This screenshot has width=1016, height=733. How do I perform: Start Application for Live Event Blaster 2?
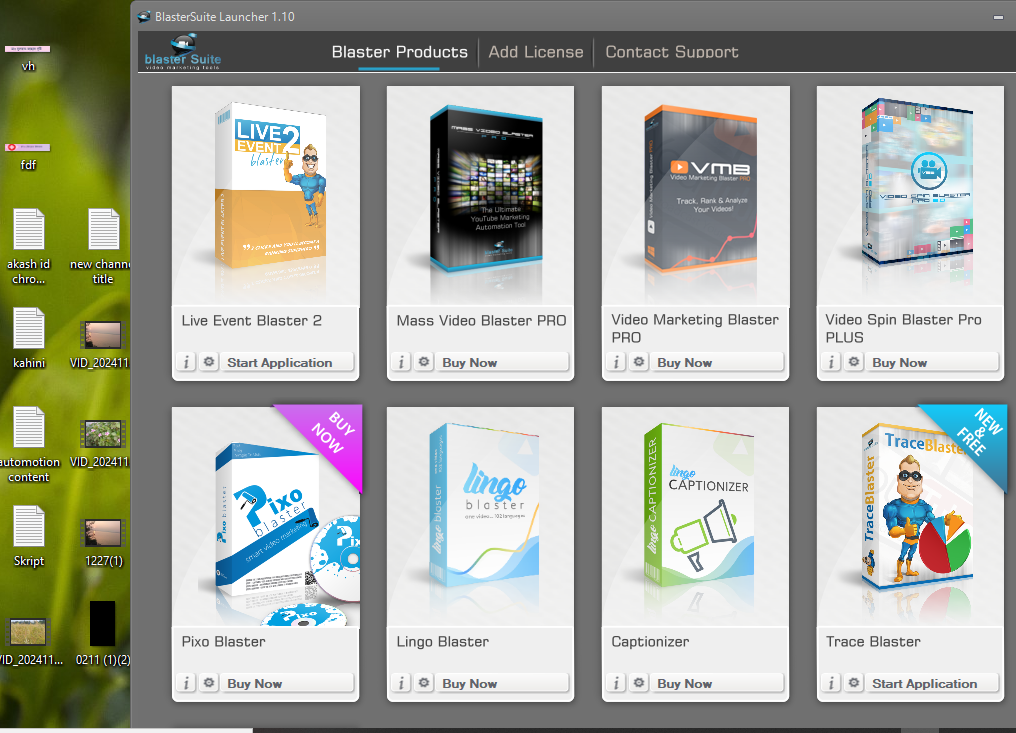(286, 362)
